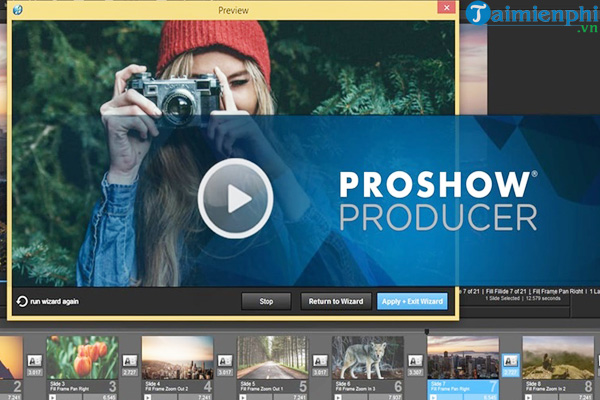Click the Return to Wizard button
Screen dimensions: 600x400
pos(336,302)
